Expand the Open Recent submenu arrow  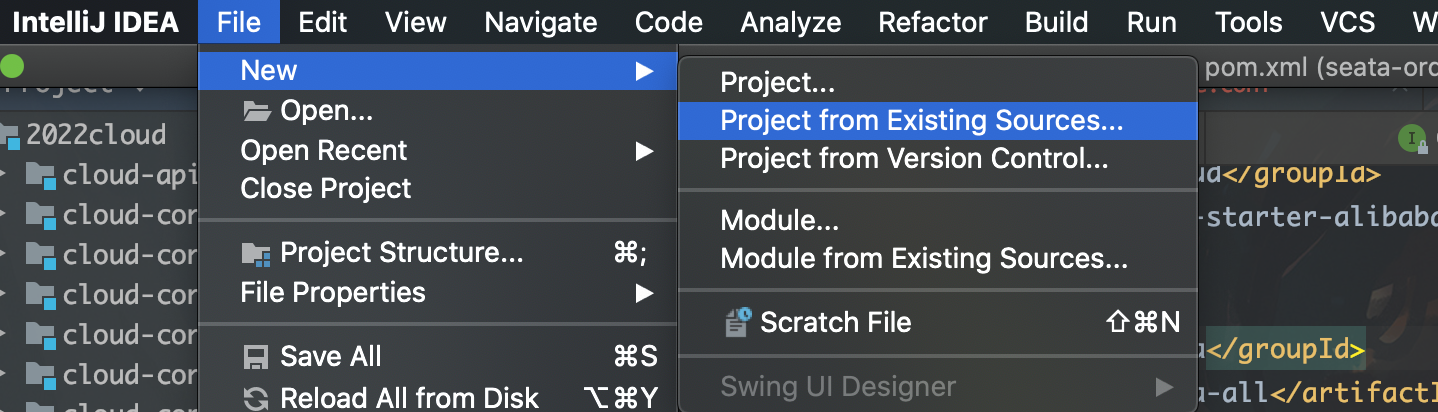point(644,151)
